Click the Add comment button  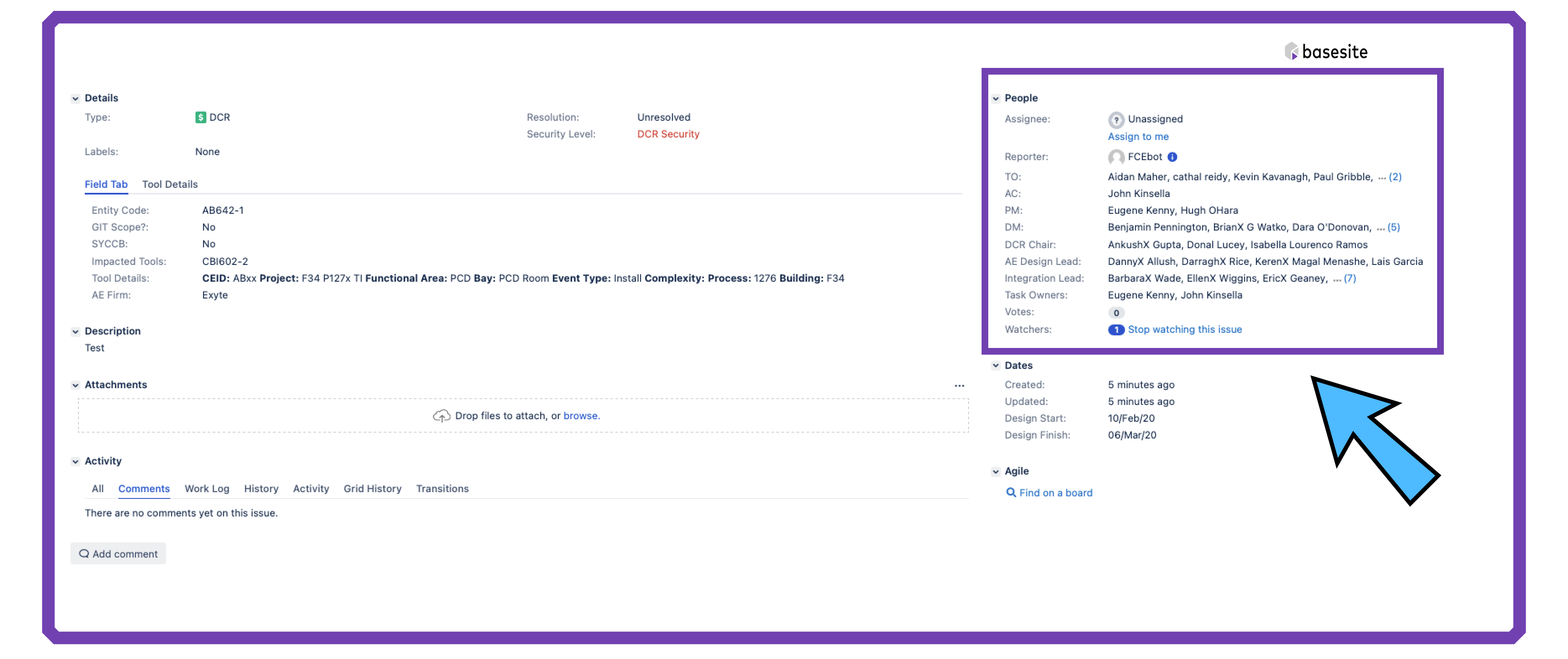tap(118, 554)
